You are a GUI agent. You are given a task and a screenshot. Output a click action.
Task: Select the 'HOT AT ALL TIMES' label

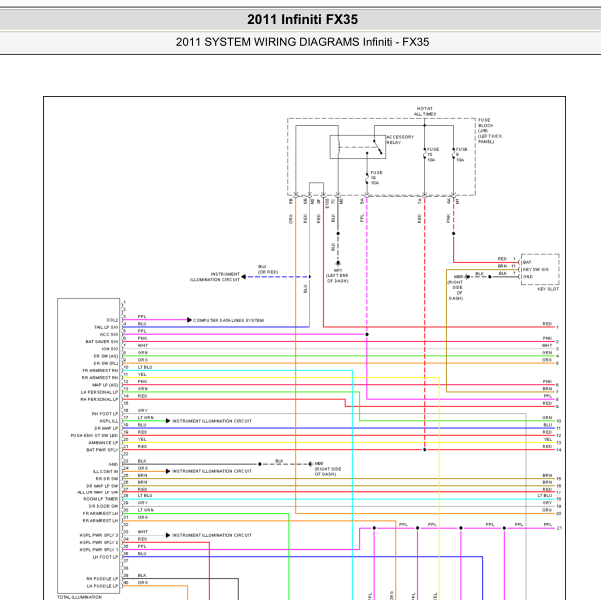pyautogui.click(x=424, y=111)
